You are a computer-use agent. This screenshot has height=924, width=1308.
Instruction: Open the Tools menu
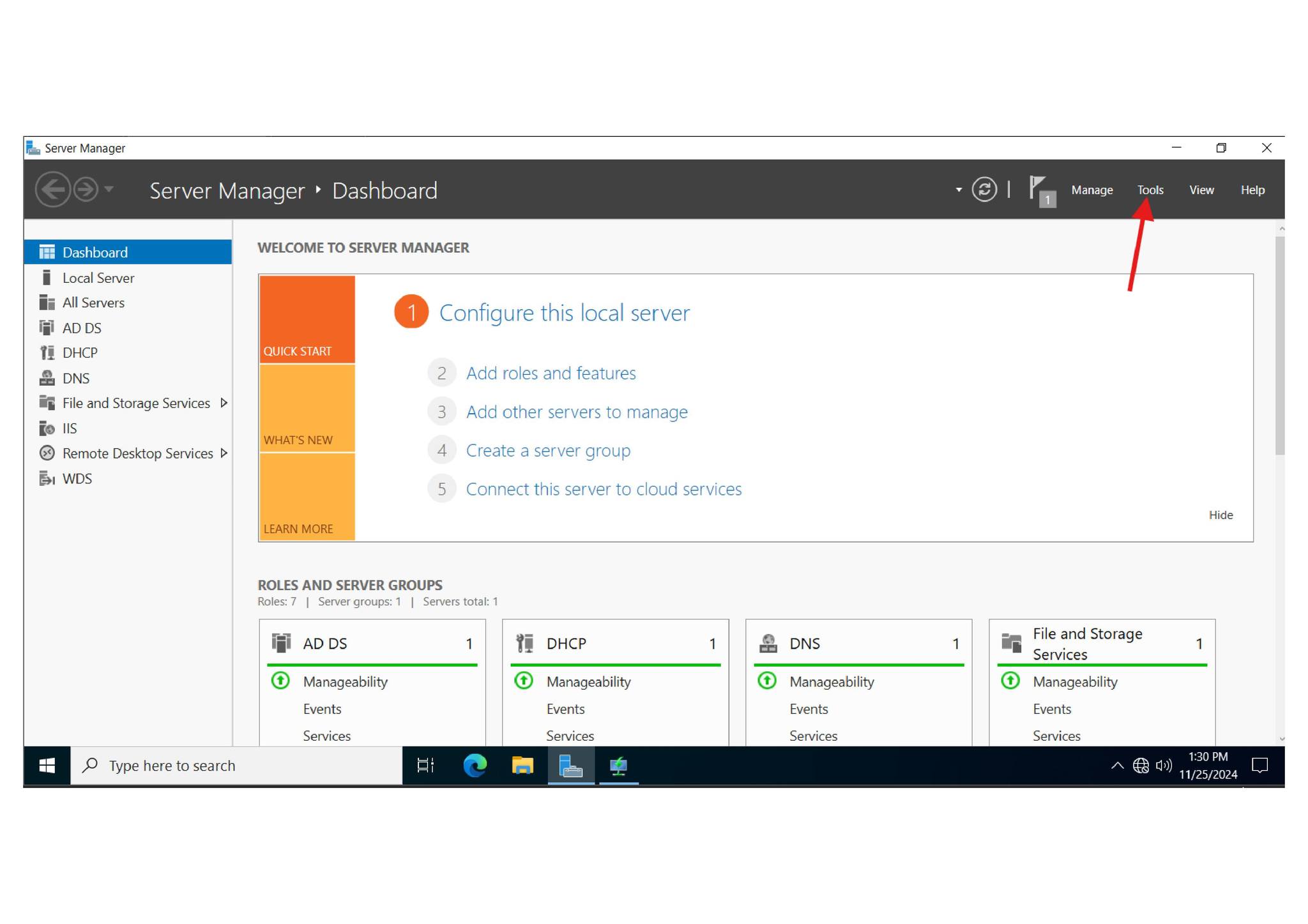pos(1150,190)
